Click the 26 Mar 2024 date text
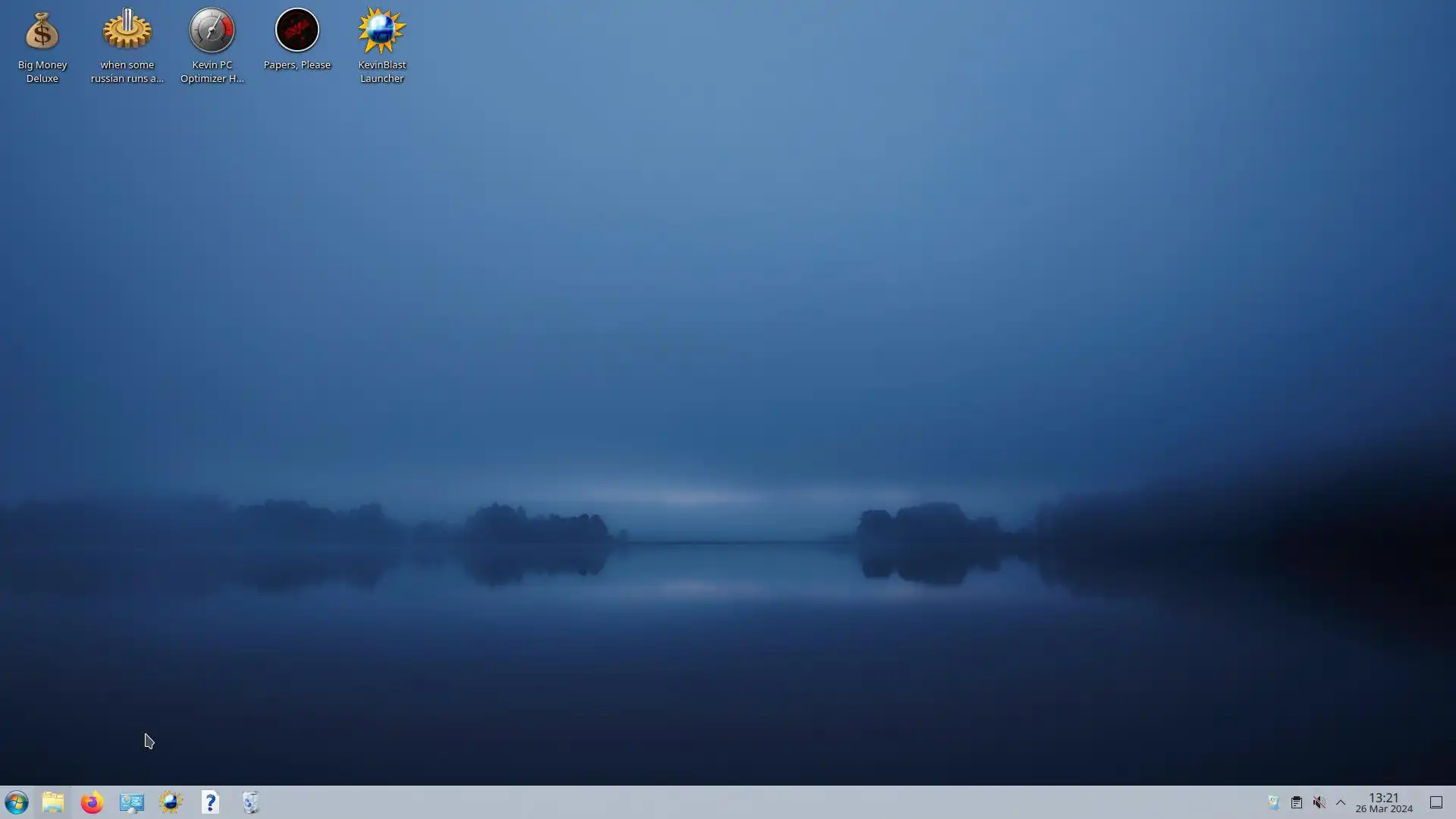 (x=1384, y=809)
